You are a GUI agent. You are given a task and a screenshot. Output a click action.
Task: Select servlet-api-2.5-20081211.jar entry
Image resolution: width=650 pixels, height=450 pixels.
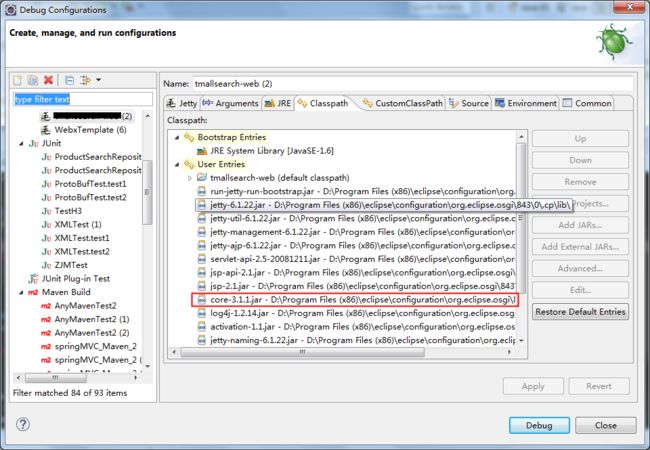tap(356, 259)
